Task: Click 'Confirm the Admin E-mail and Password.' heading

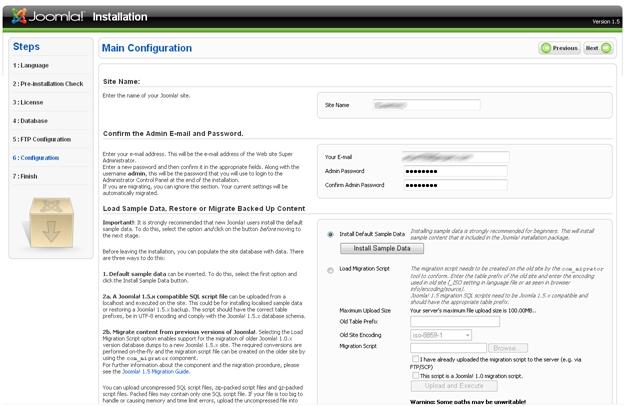Action: (173, 133)
